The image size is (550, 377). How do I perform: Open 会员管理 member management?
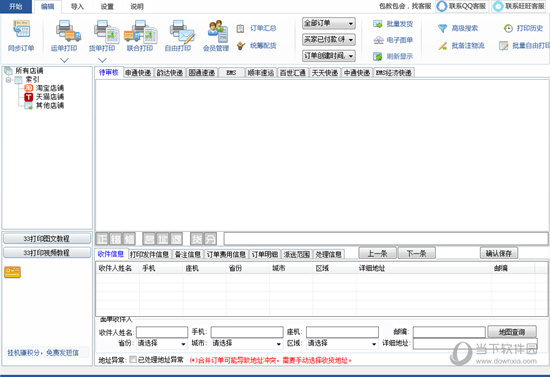(x=217, y=31)
